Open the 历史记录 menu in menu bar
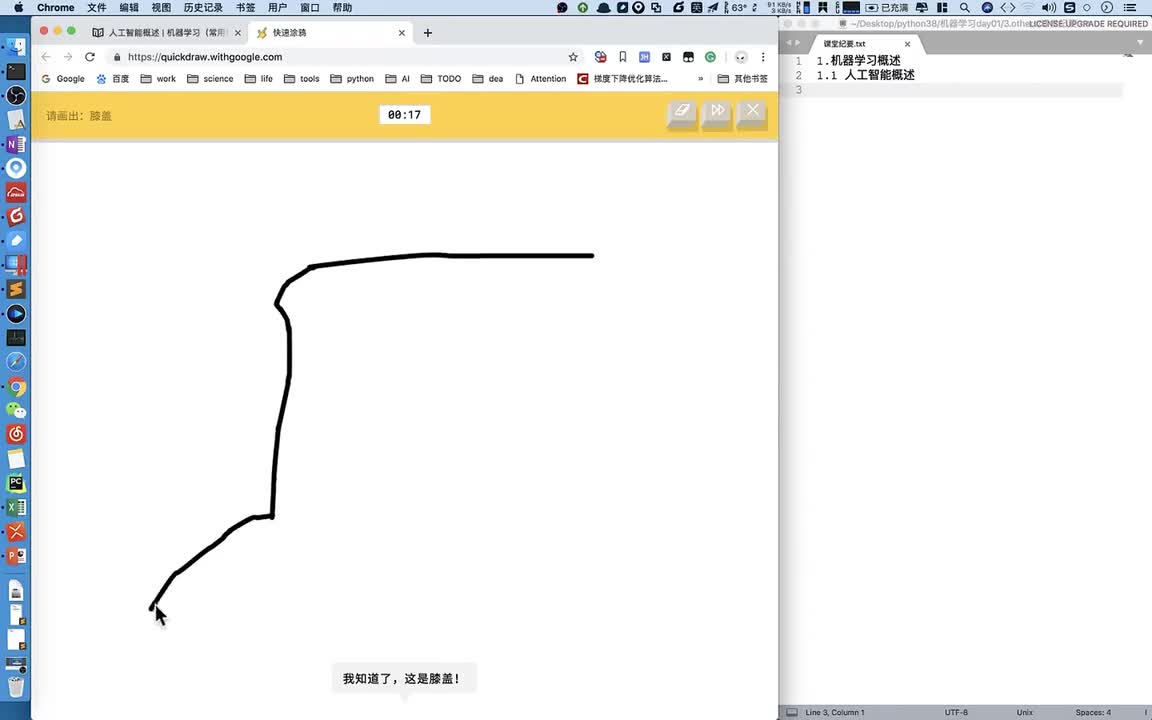This screenshot has width=1152, height=720. 203,8
